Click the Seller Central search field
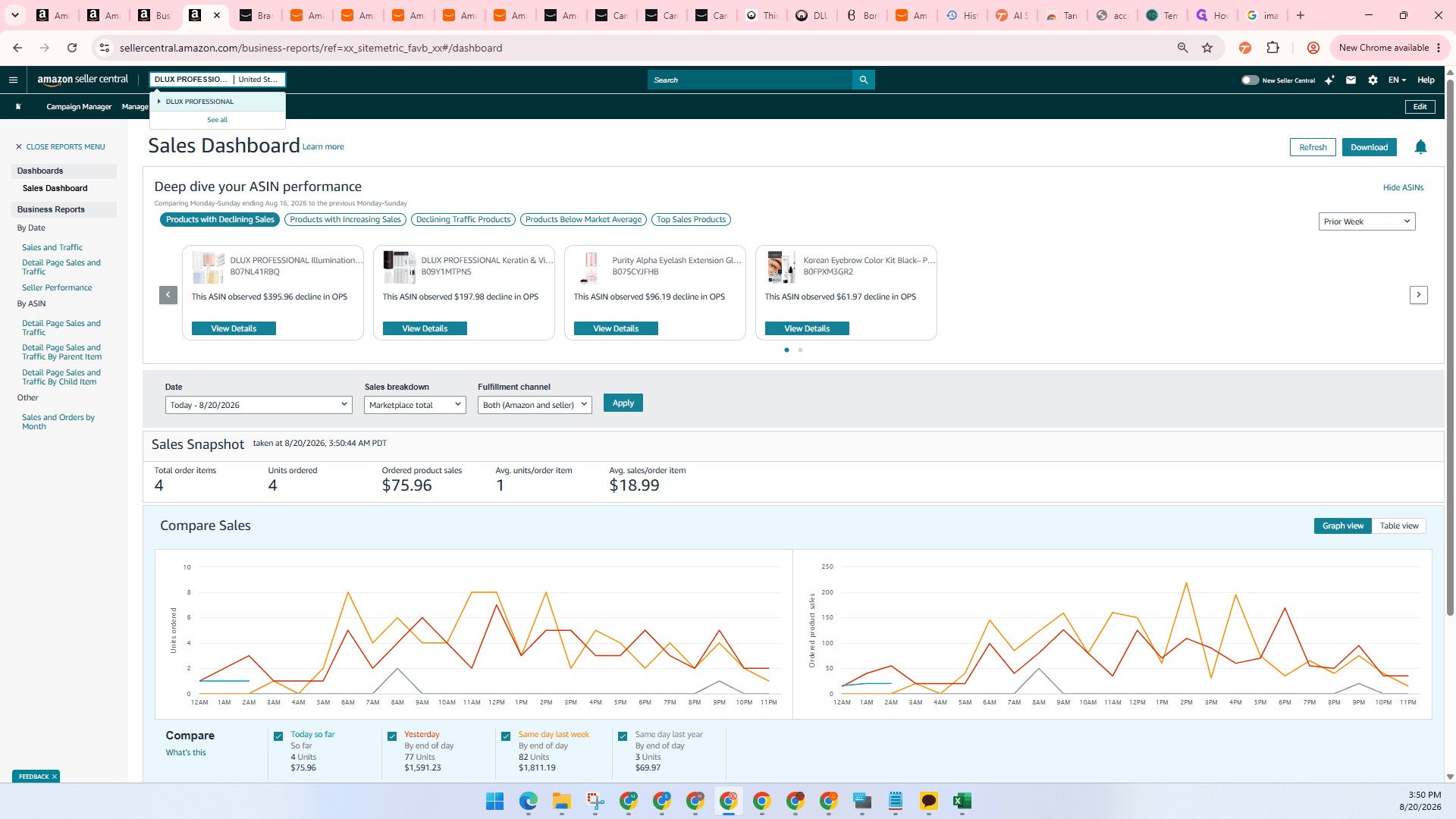The image size is (1456, 819). pos(750,80)
